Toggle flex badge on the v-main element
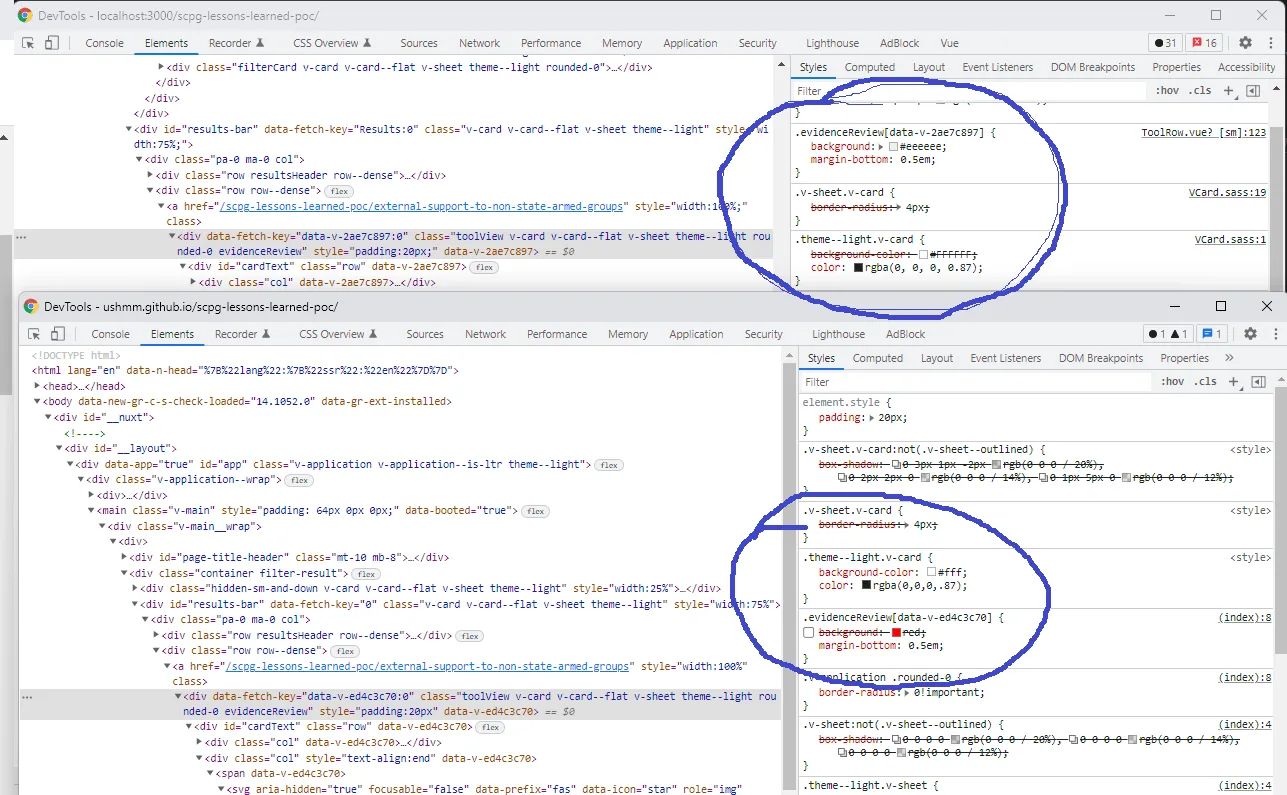 coord(535,511)
